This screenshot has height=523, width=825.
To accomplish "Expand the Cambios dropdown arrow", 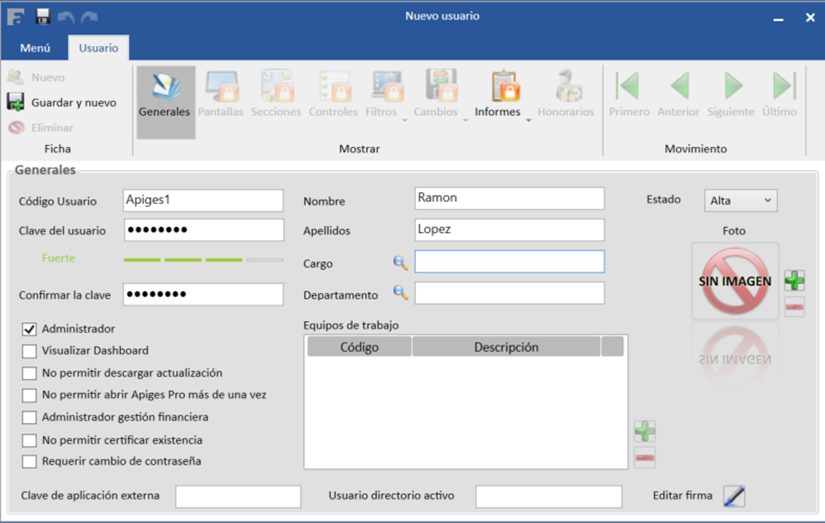I will click(x=465, y=120).
